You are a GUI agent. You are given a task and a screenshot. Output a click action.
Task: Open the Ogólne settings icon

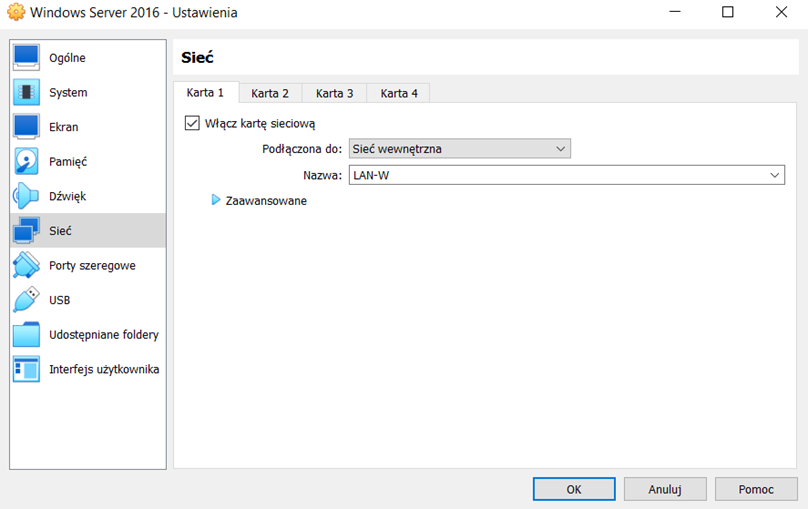coord(26,58)
